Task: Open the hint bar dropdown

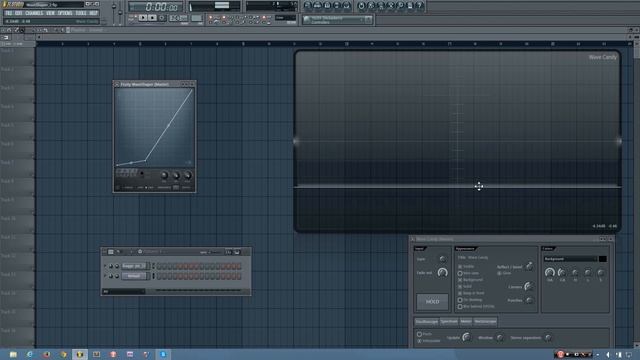Action: pyautogui.click(x=338, y=20)
